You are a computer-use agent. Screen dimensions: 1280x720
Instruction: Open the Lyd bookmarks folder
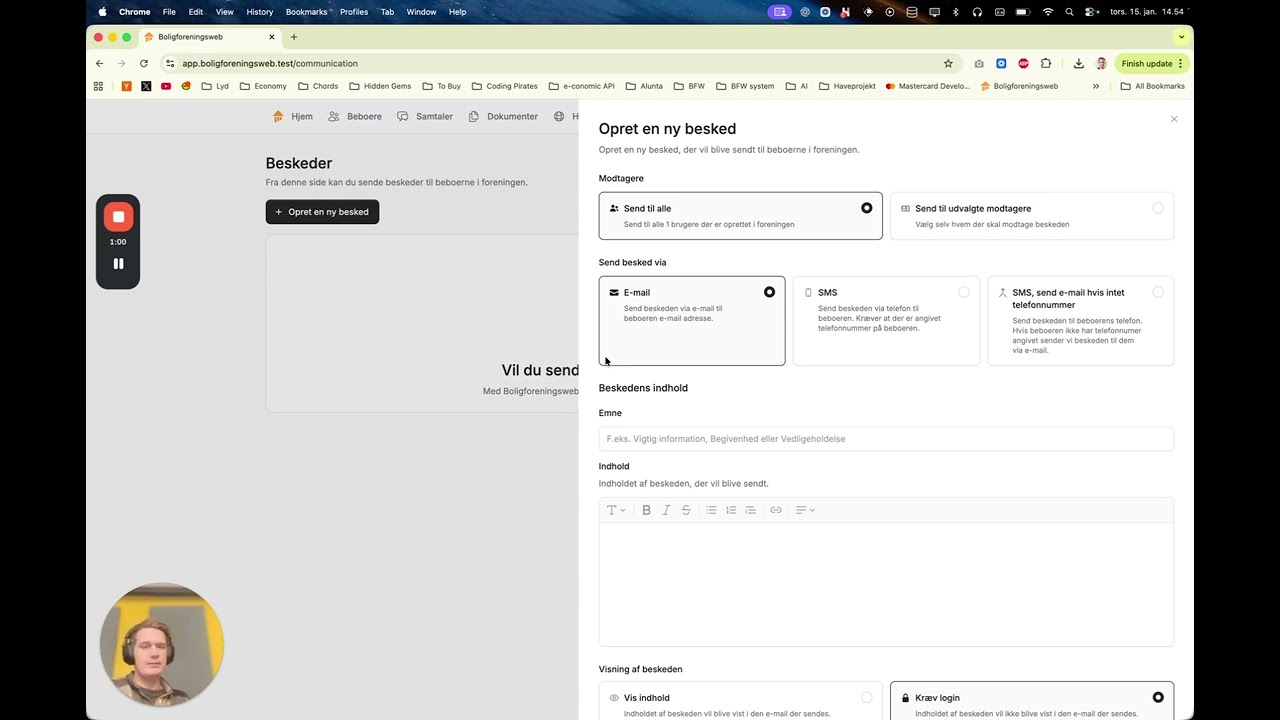click(x=215, y=86)
